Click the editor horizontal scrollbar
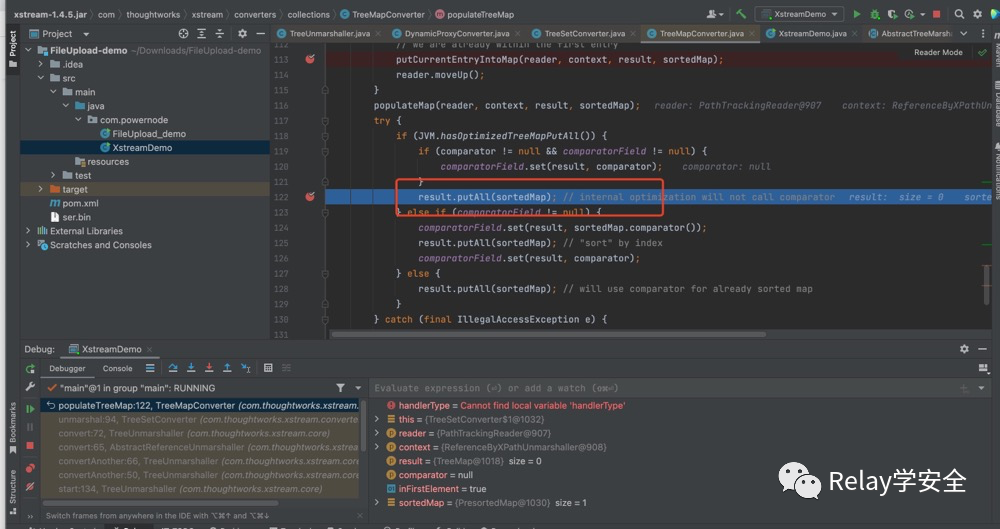 [548, 334]
